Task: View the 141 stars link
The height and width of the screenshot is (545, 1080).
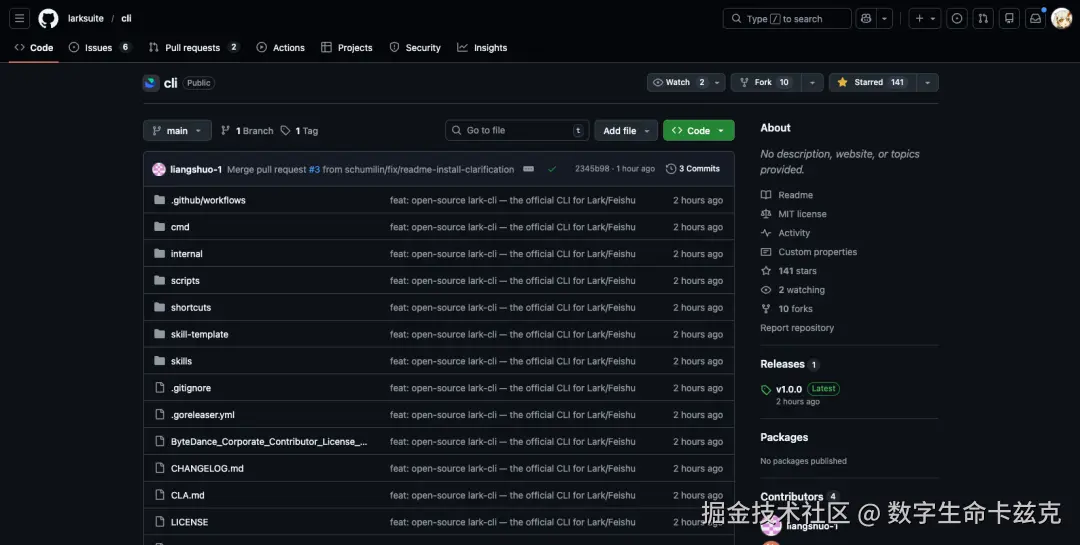Action: (x=789, y=271)
